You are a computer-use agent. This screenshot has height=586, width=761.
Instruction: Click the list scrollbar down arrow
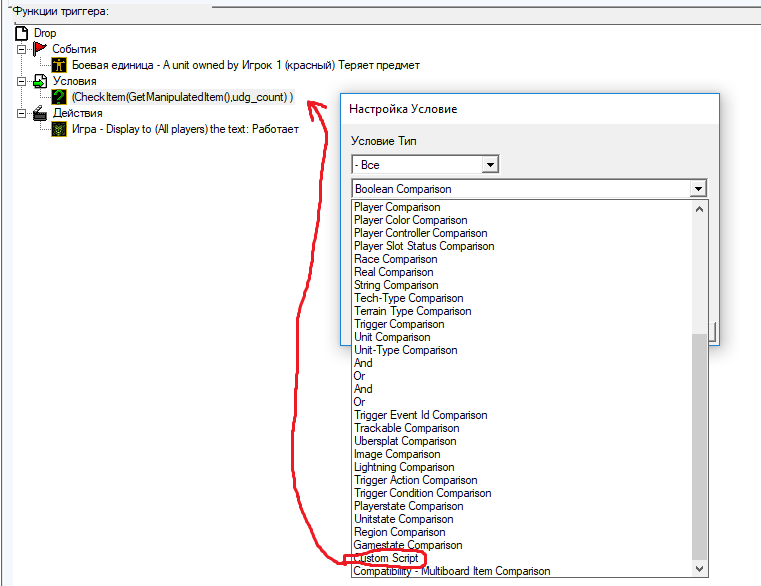[699, 569]
